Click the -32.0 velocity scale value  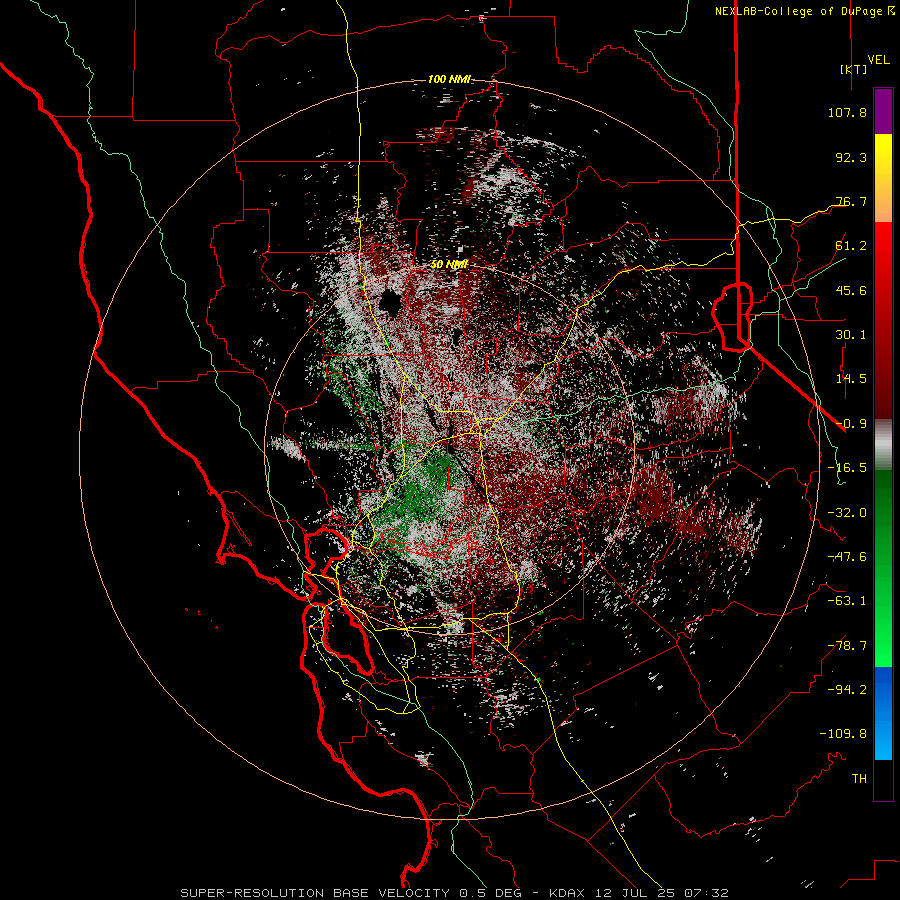847,513
